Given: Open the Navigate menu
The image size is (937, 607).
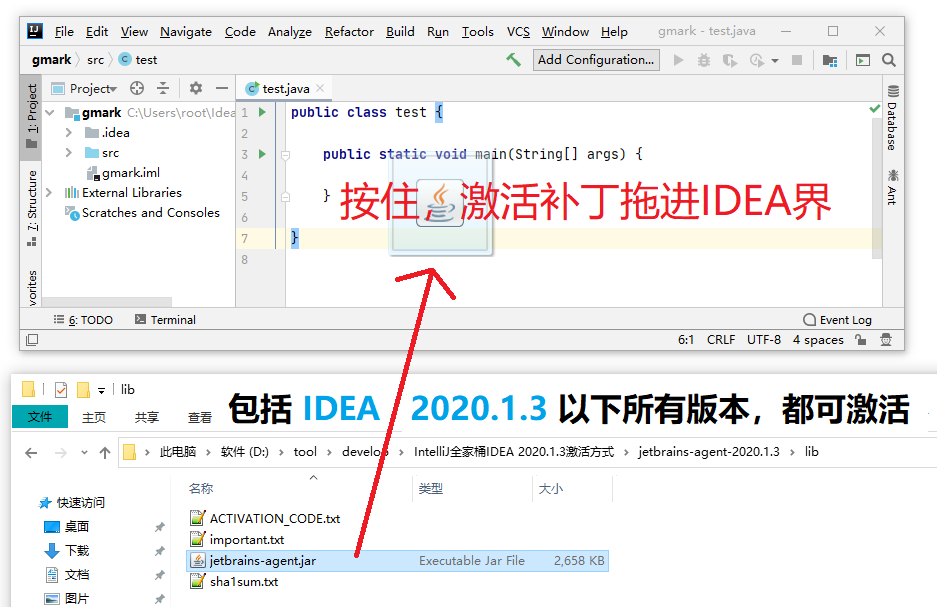Looking at the screenshot, I should pos(186,32).
